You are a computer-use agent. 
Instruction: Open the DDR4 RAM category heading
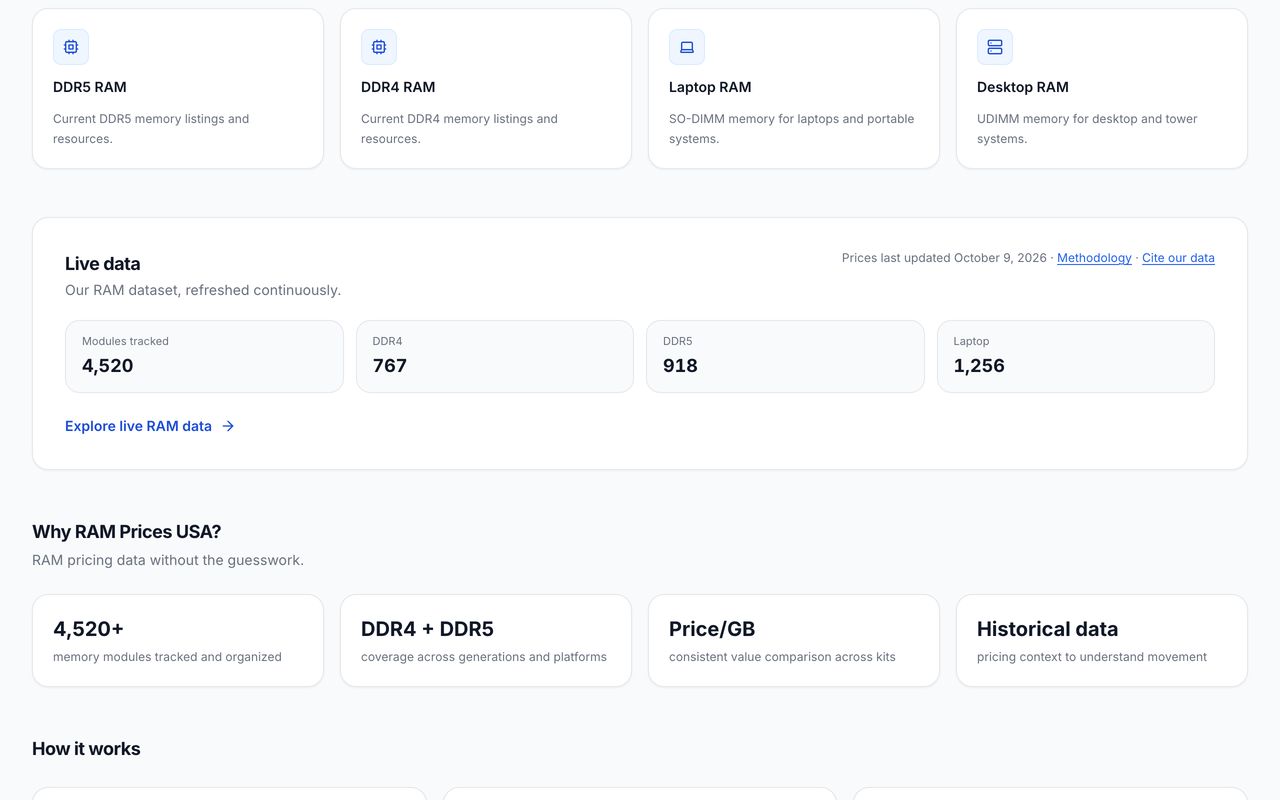(398, 87)
